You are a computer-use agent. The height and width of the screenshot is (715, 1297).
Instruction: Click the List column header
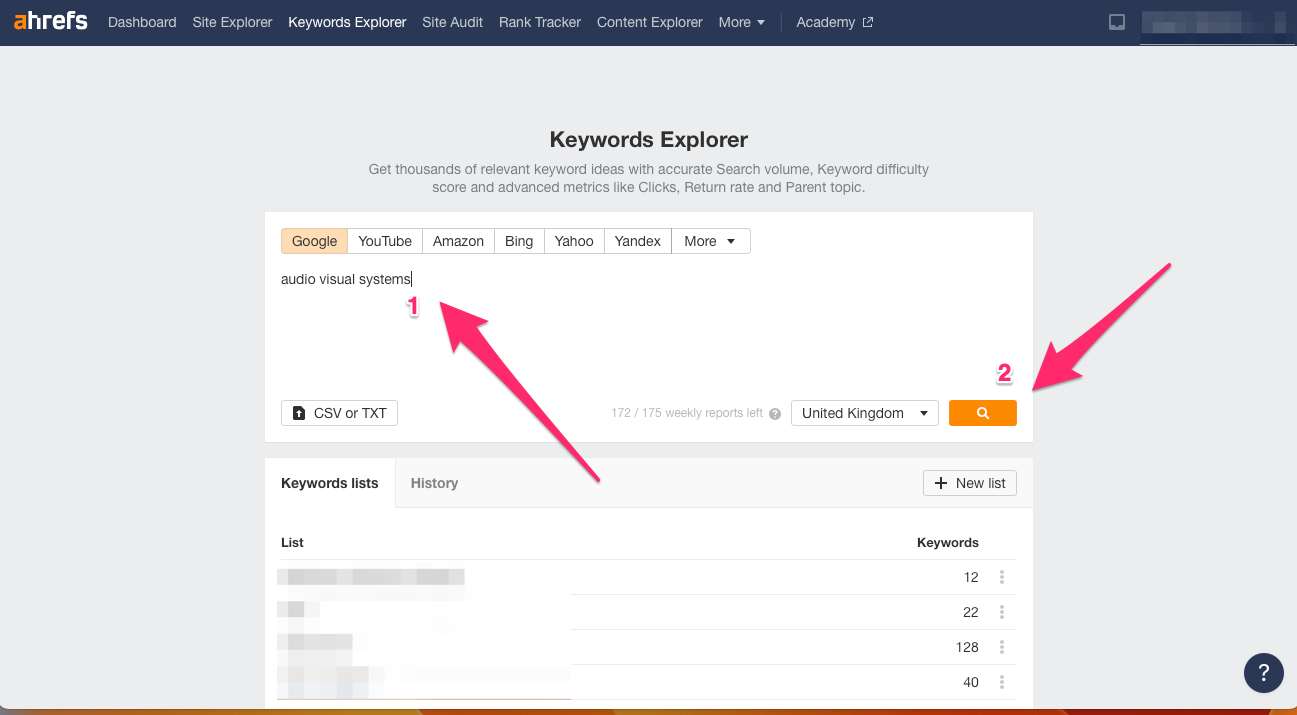coord(292,542)
